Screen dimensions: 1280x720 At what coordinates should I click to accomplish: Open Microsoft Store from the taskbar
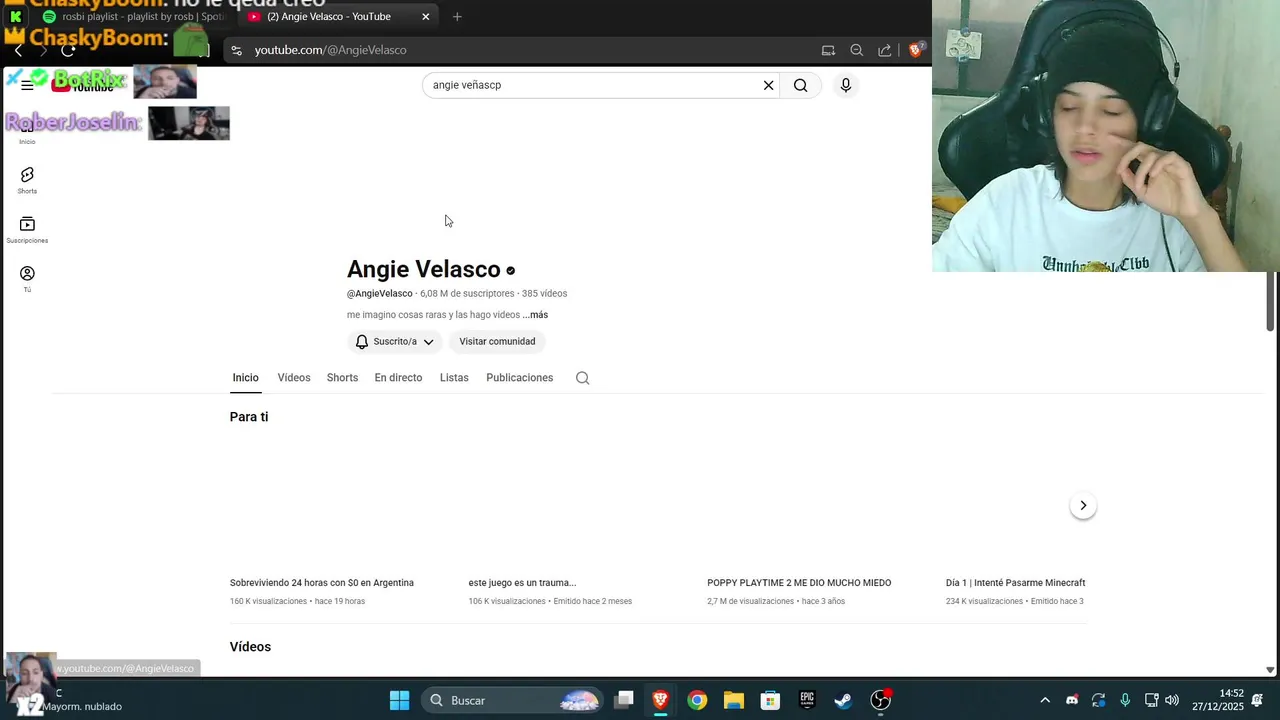[x=770, y=700]
